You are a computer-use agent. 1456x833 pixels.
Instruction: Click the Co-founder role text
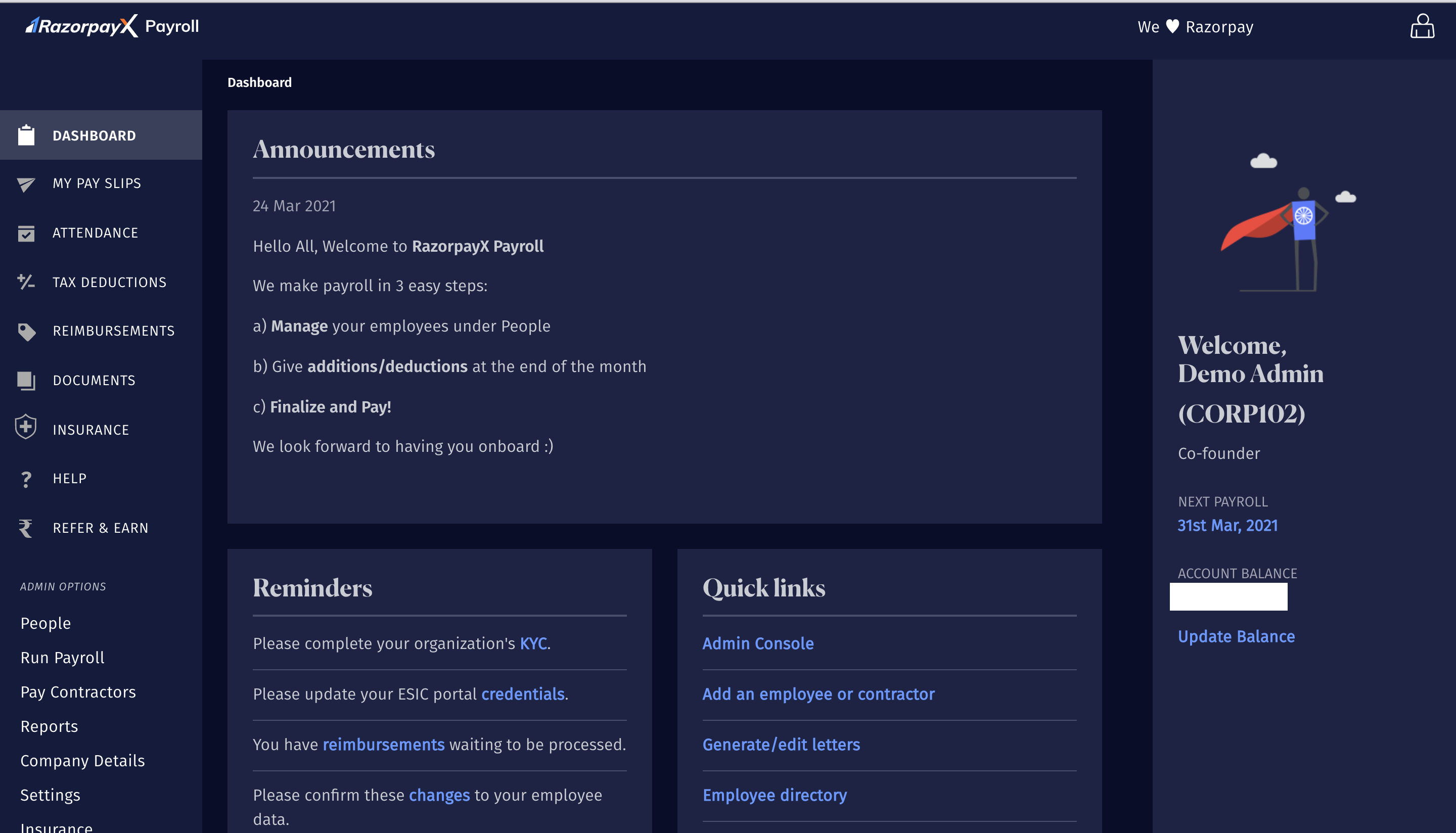point(1218,453)
